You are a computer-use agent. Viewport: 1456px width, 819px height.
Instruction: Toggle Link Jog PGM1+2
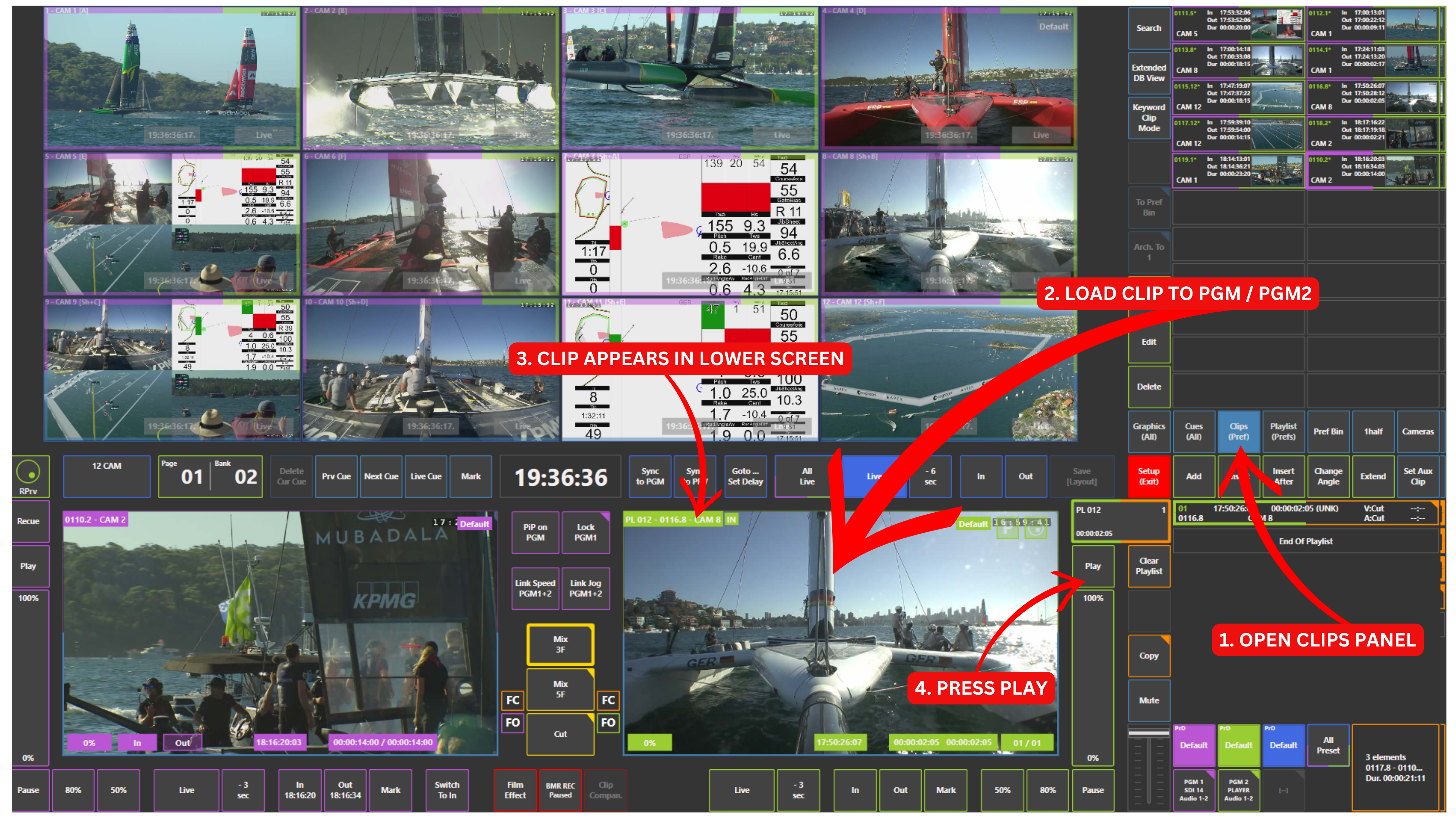tap(585, 588)
